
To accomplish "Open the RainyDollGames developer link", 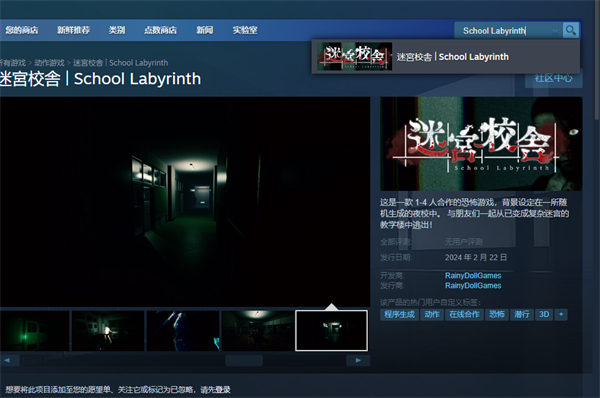I will pos(473,276).
